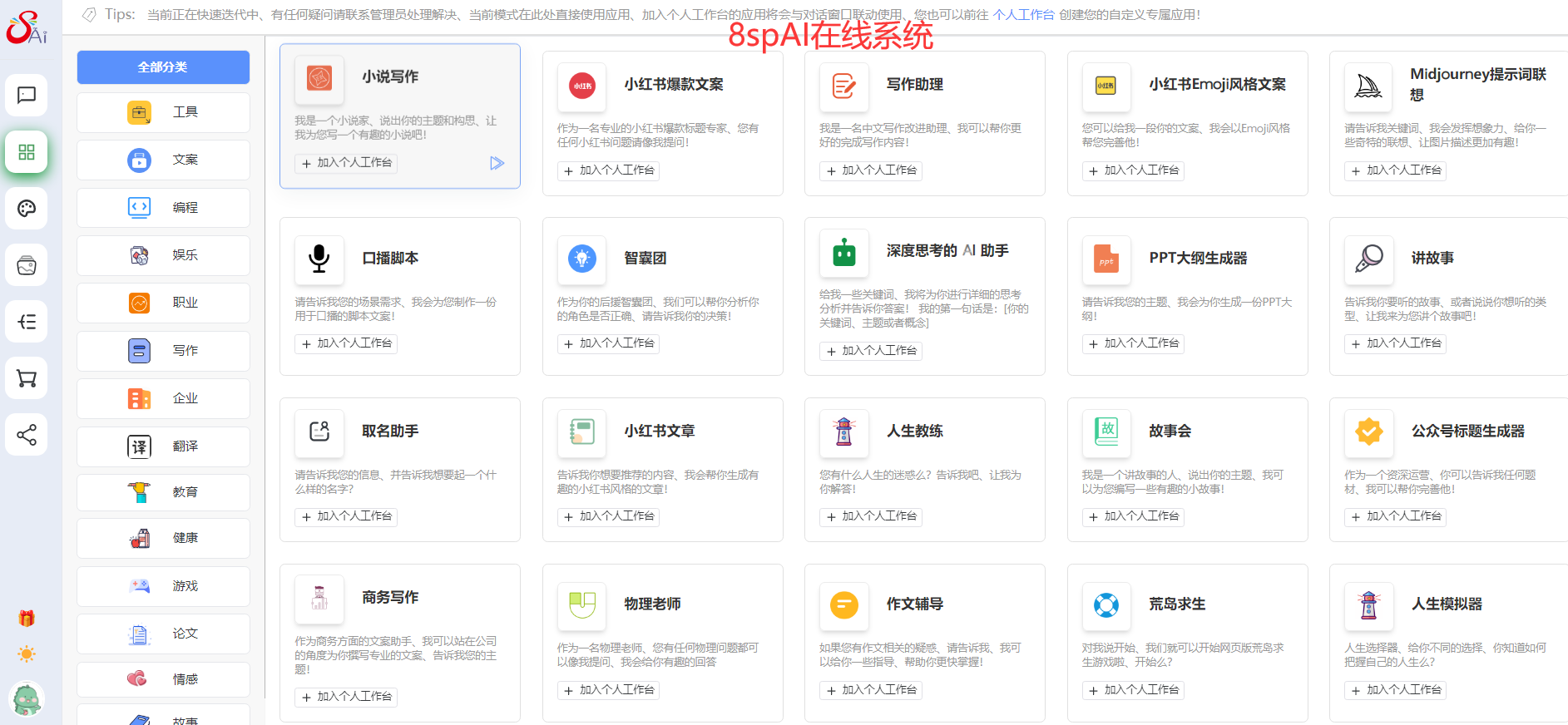Add 物理老师 to personal workbench

click(x=609, y=690)
